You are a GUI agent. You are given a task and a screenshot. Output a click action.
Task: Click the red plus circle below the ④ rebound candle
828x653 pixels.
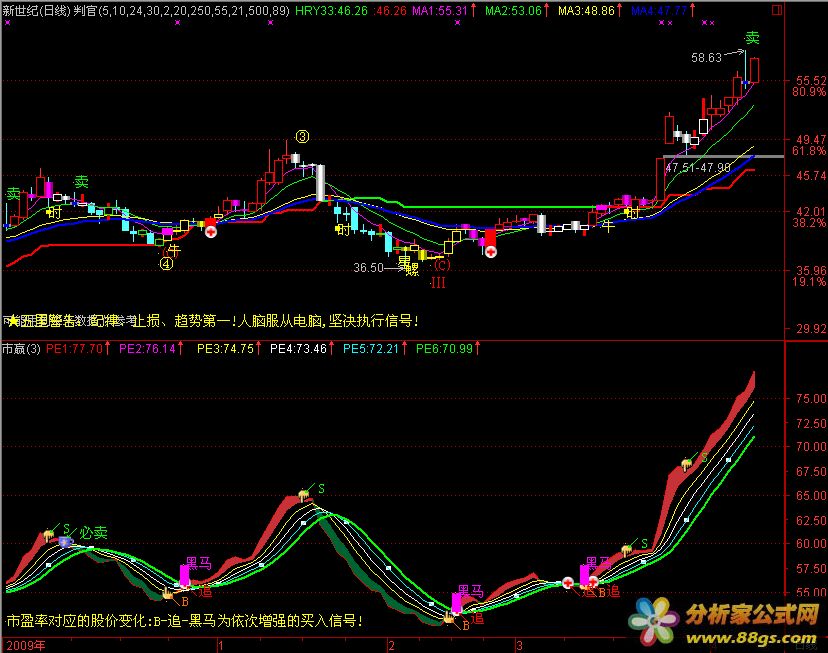[211, 232]
